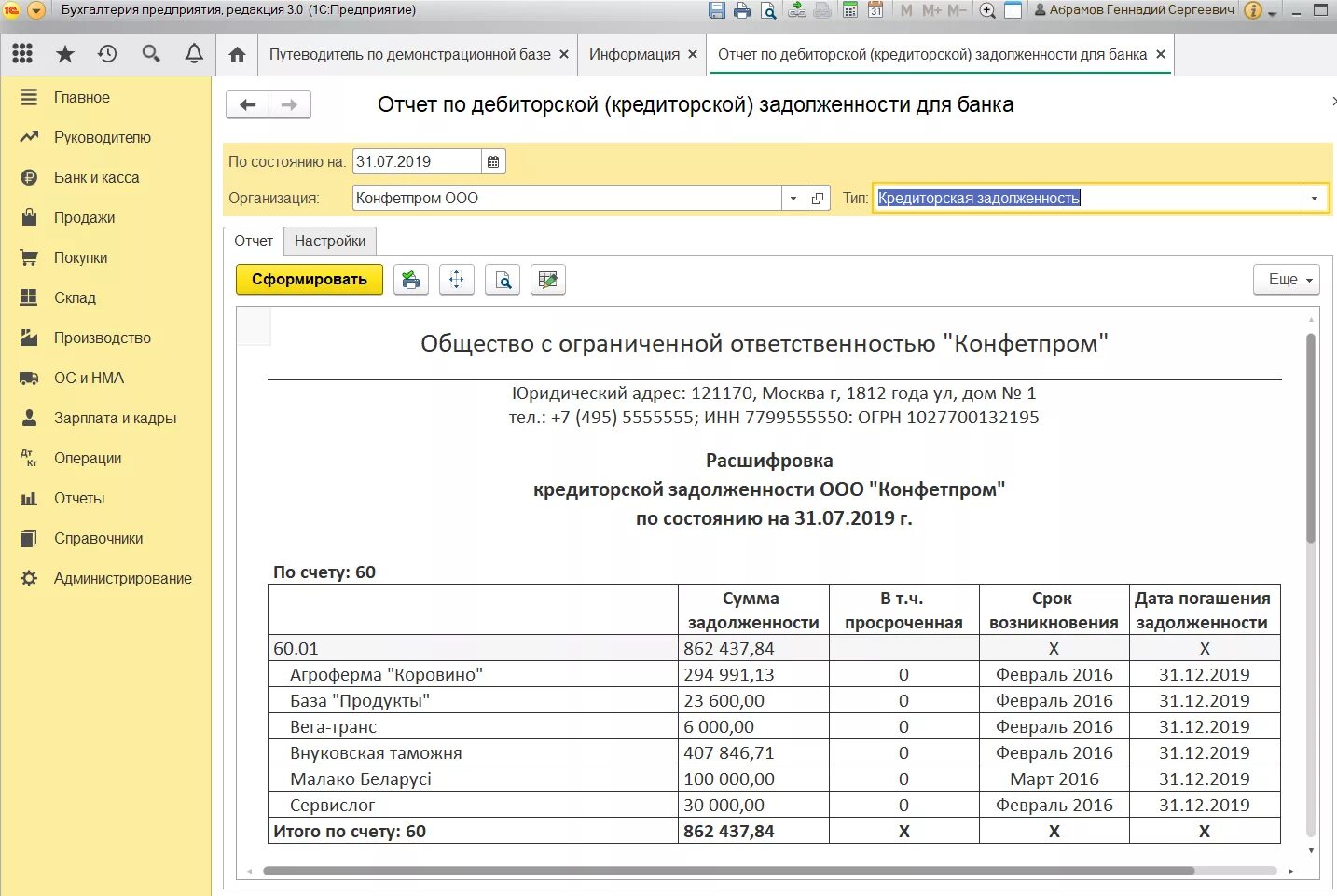Open Favorites star icon
This screenshot has height=896, width=1337.
65,54
